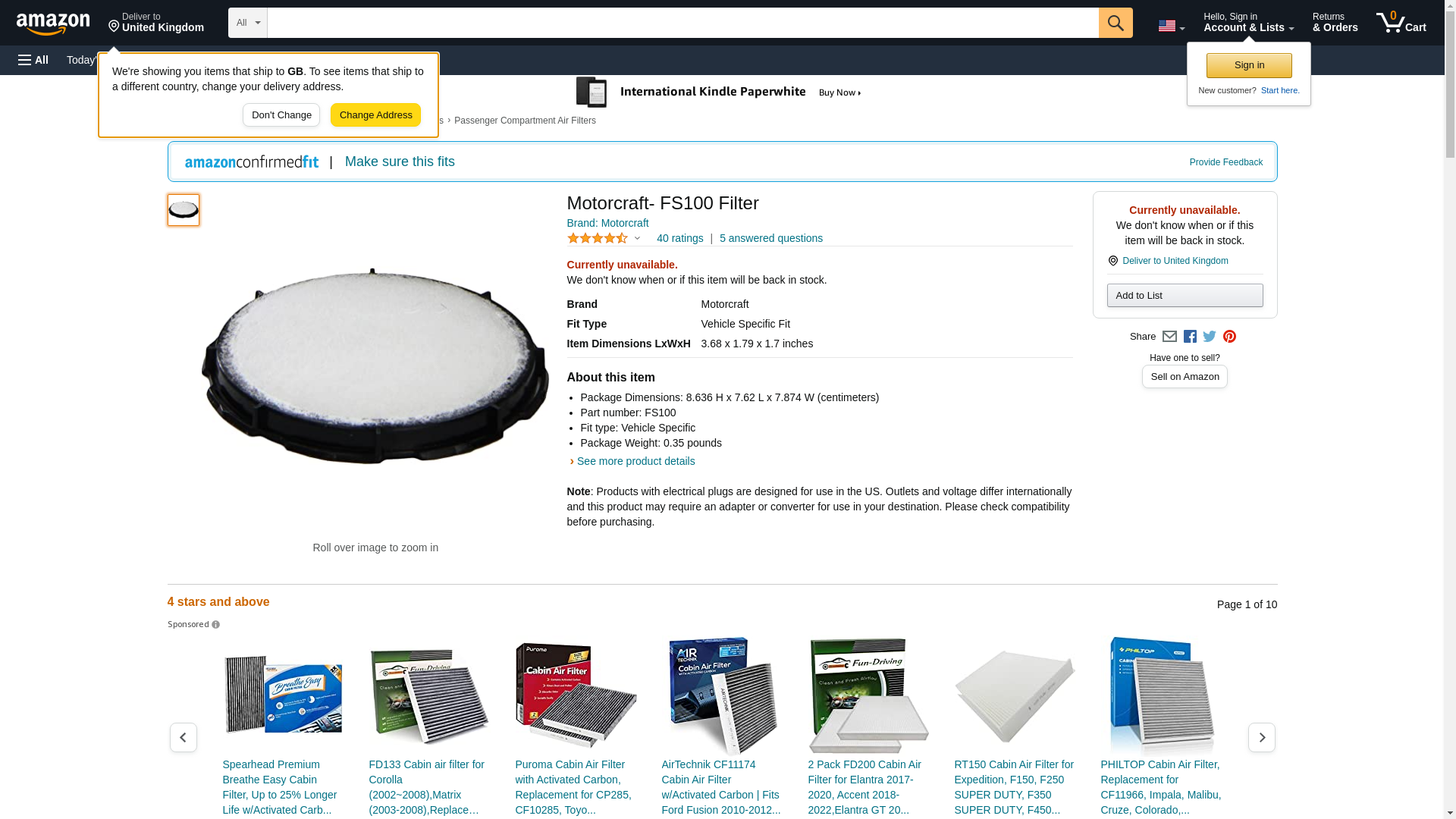Image resolution: width=1456 pixels, height=819 pixels.
Task: Open the shopping cart
Action: click(1401, 23)
